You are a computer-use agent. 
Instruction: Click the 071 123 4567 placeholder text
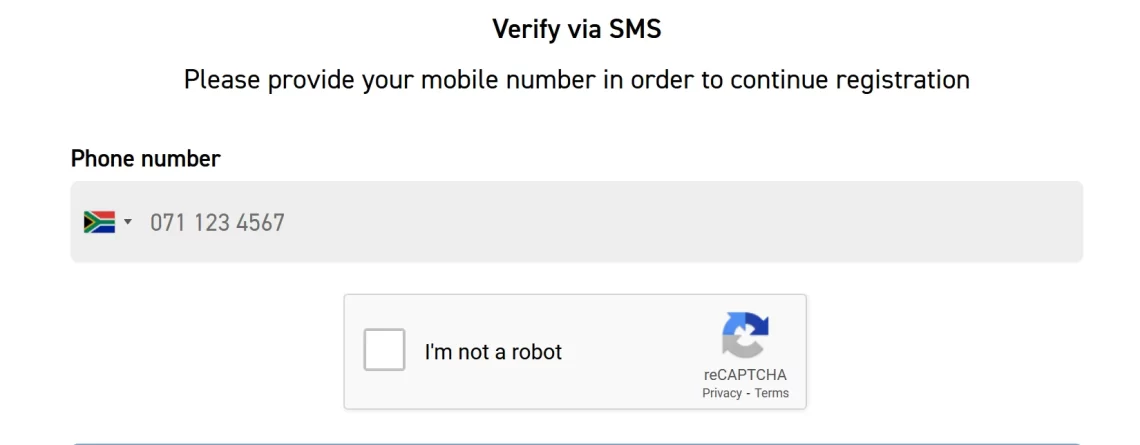(x=217, y=222)
